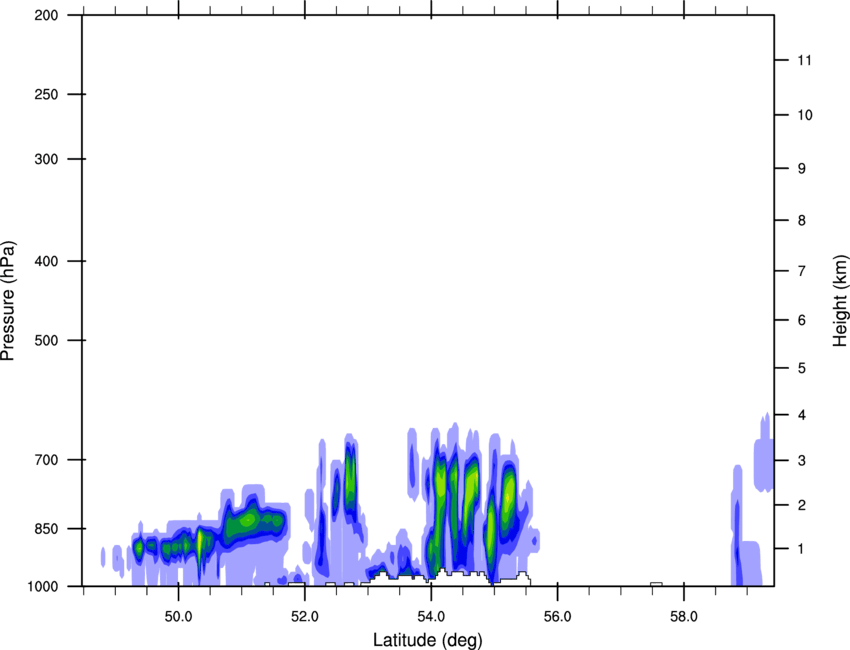Image resolution: width=850 pixels, height=650 pixels.
Task: Pick the 9 km height label
Action: coord(802,169)
